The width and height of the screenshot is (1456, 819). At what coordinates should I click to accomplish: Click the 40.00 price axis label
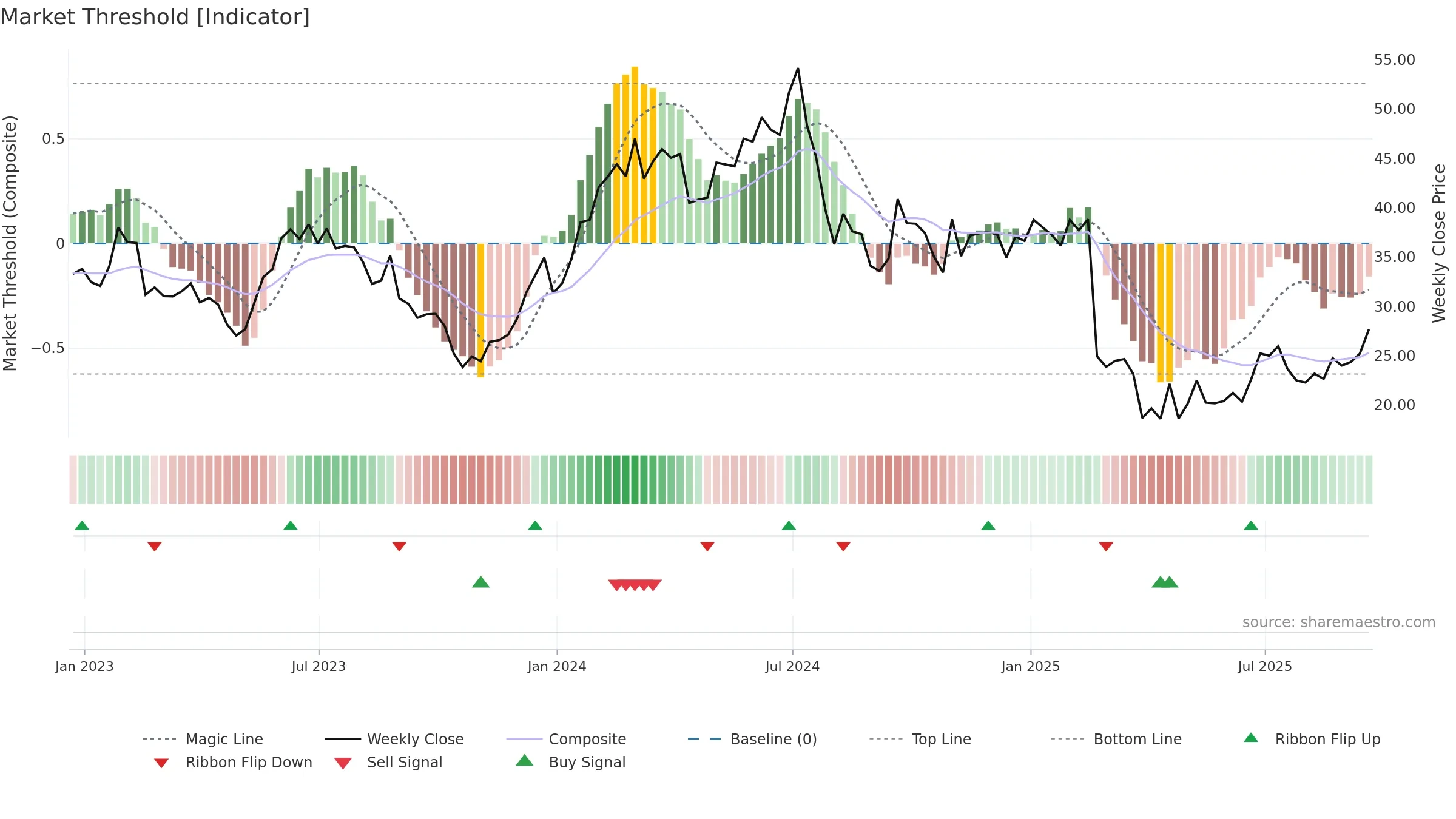click(x=1395, y=207)
